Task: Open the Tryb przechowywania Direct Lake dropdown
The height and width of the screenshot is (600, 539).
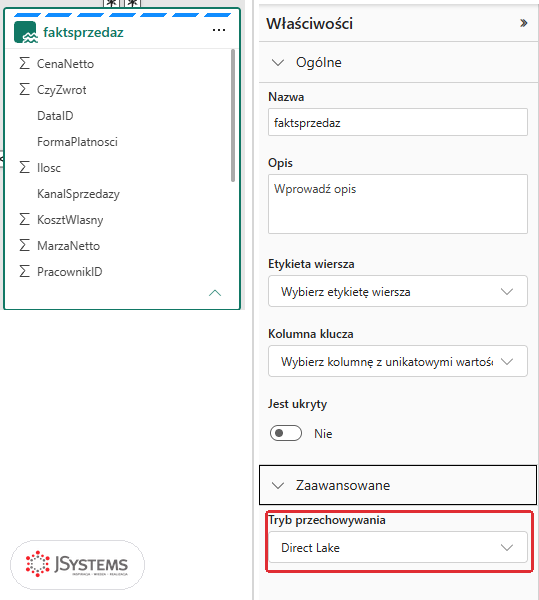Action: 398,547
